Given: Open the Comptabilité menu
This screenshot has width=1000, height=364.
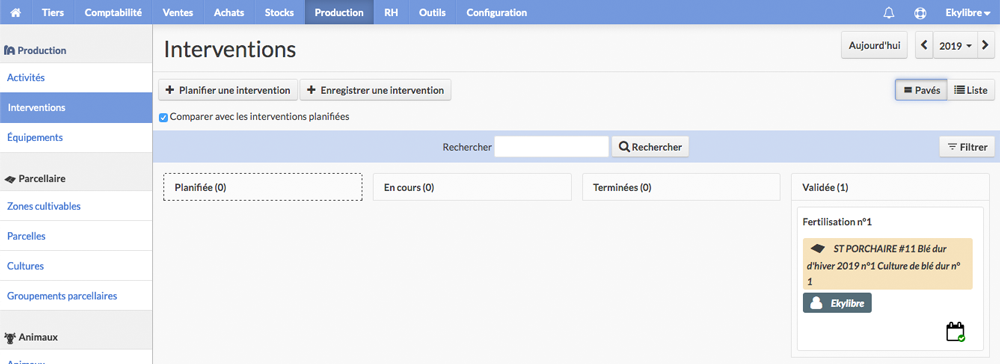Looking at the screenshot, I should click(113, 13).
